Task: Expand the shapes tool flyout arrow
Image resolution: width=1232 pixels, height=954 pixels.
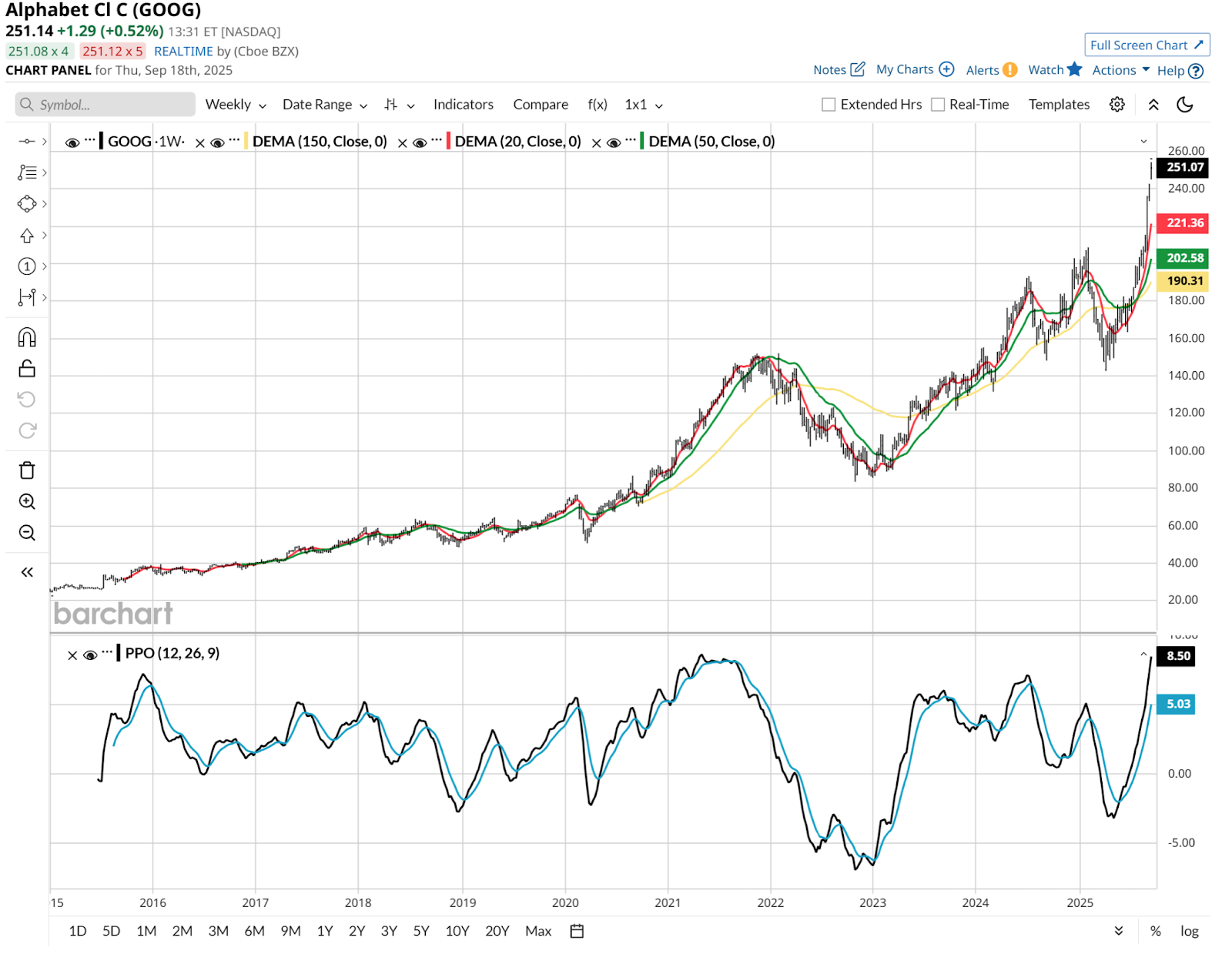Action: click(45, 204)
